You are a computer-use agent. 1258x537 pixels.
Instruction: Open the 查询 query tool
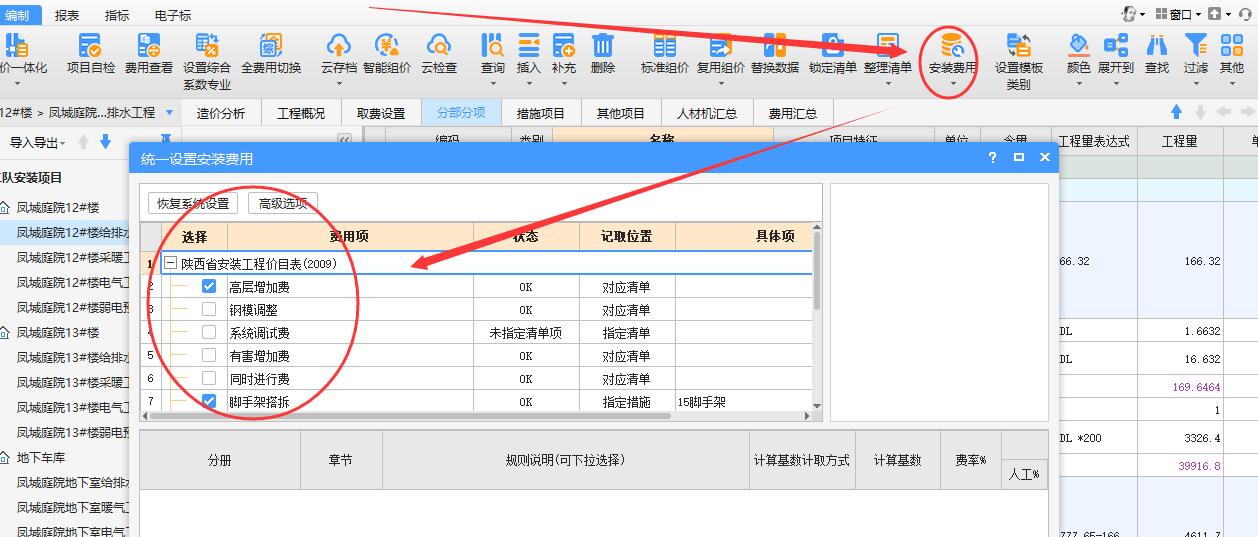click(x=493, y=53)
